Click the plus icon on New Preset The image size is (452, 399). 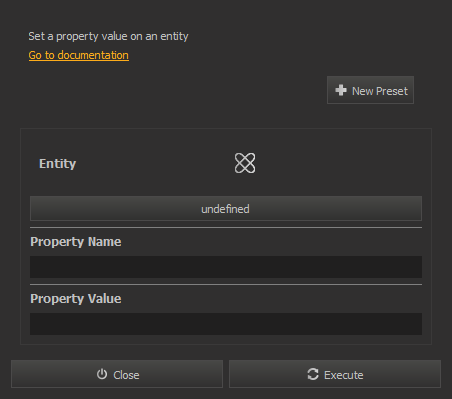341,90
